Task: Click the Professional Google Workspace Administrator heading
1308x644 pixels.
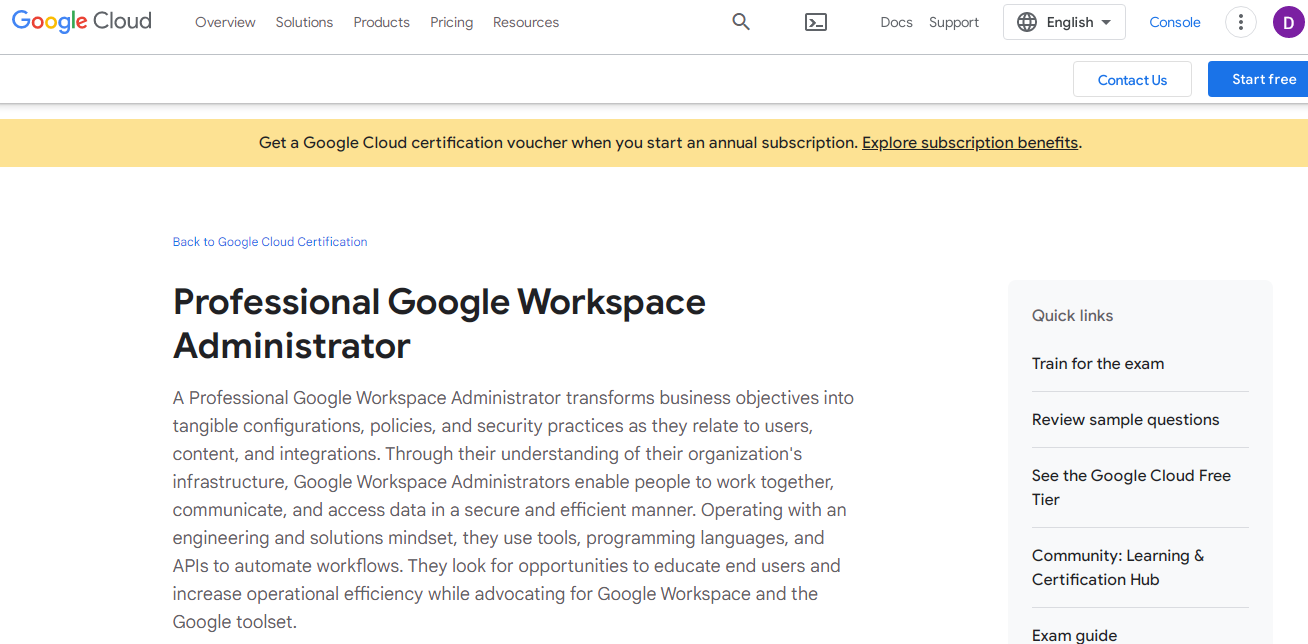Action: 440,324
